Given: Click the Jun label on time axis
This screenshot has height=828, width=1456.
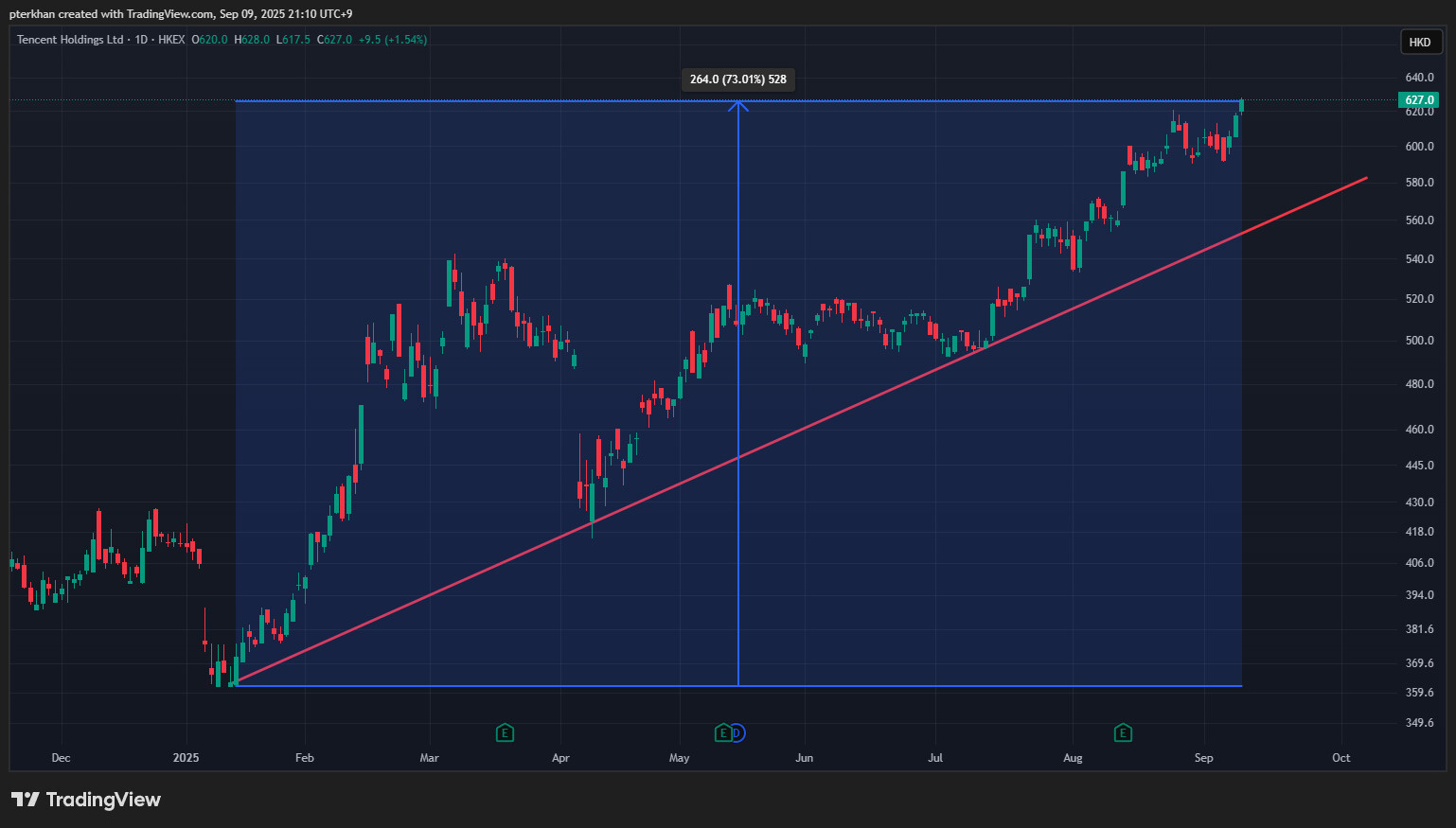Looking at the screenshot, I should (x=804, y=758).
